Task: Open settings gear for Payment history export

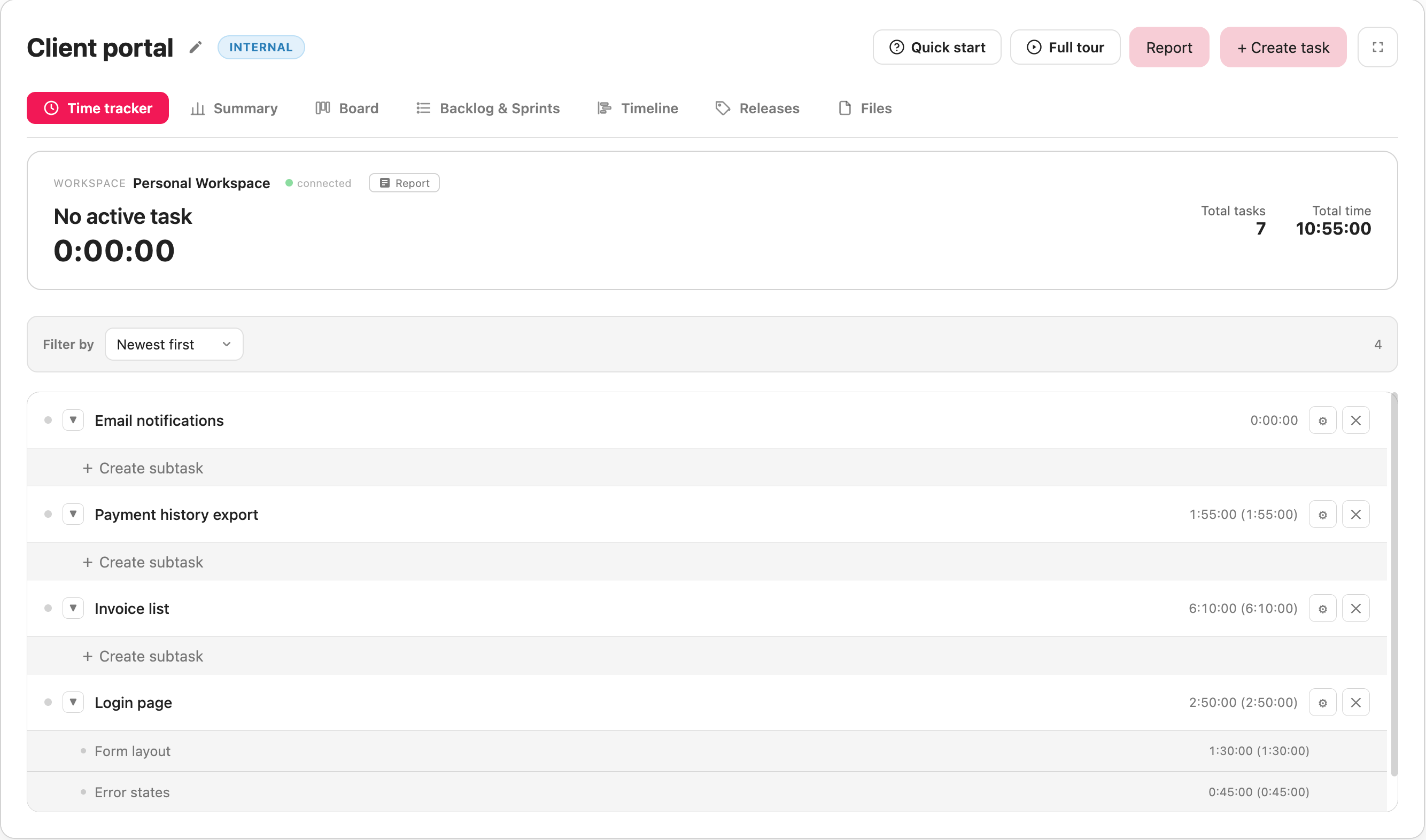Action: (x=1323, y=515)
